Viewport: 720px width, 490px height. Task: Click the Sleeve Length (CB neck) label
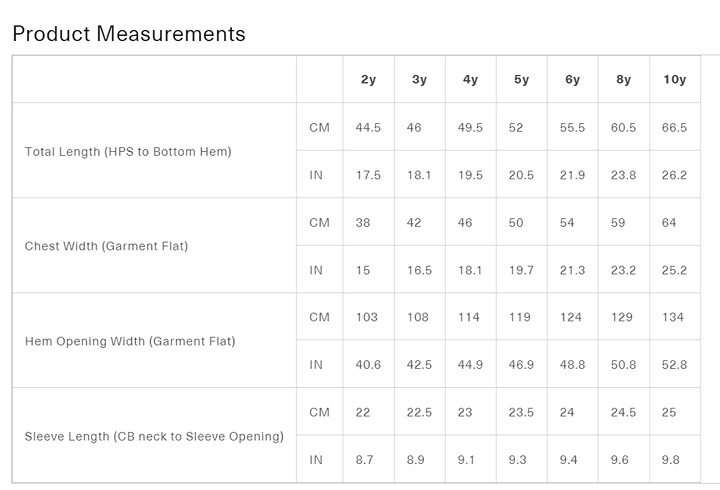coord(154,436)
